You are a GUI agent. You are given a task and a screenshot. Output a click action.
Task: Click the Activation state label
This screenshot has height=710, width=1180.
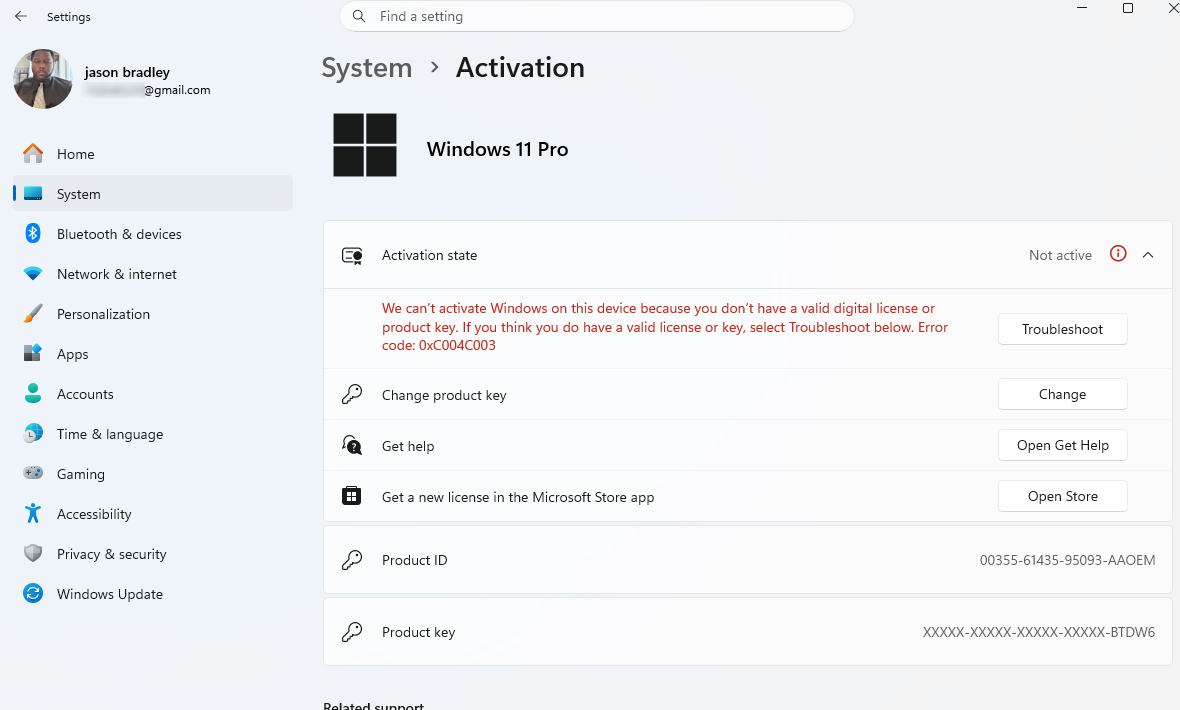point(430,255)
